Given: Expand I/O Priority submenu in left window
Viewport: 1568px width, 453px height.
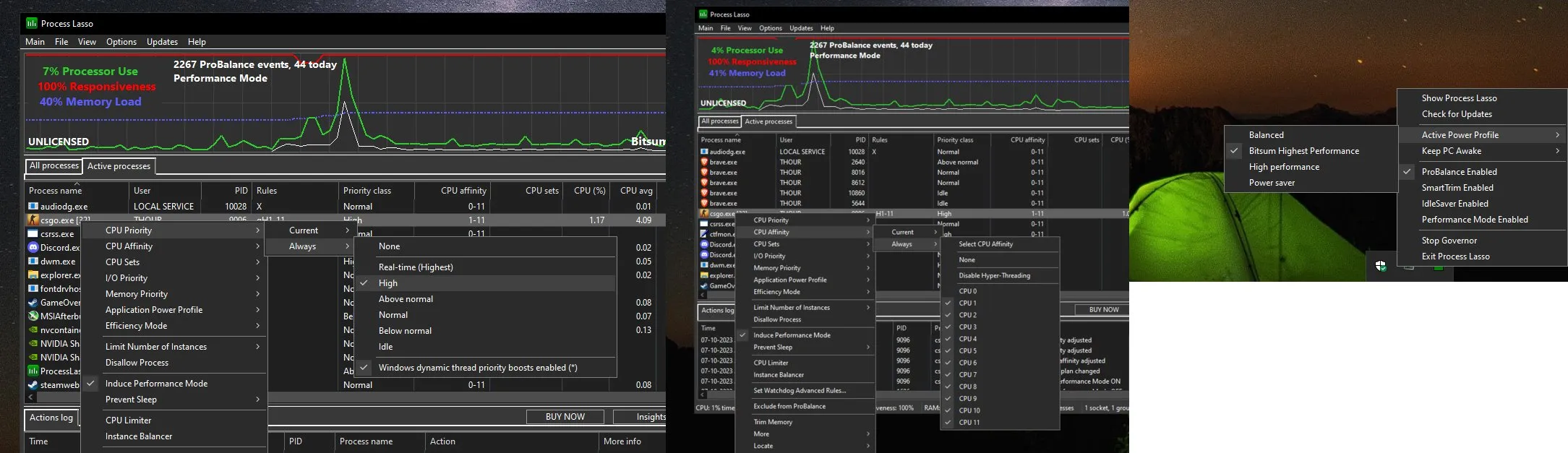Looking at the screenshot, I should (x=174, y=278).
